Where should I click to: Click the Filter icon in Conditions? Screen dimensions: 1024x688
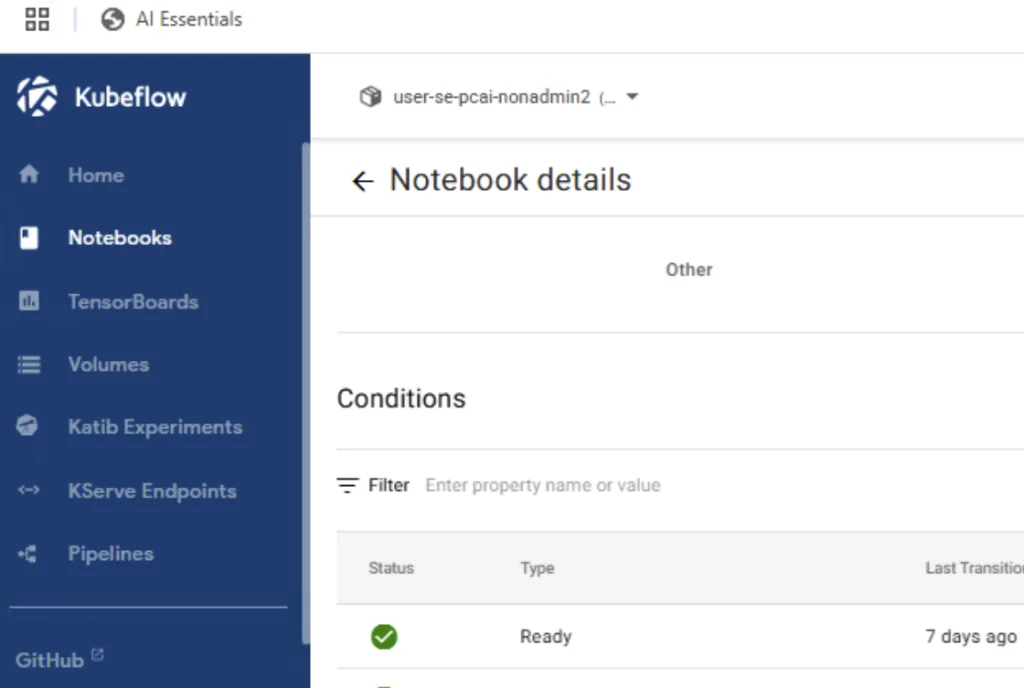coord(348,486)
